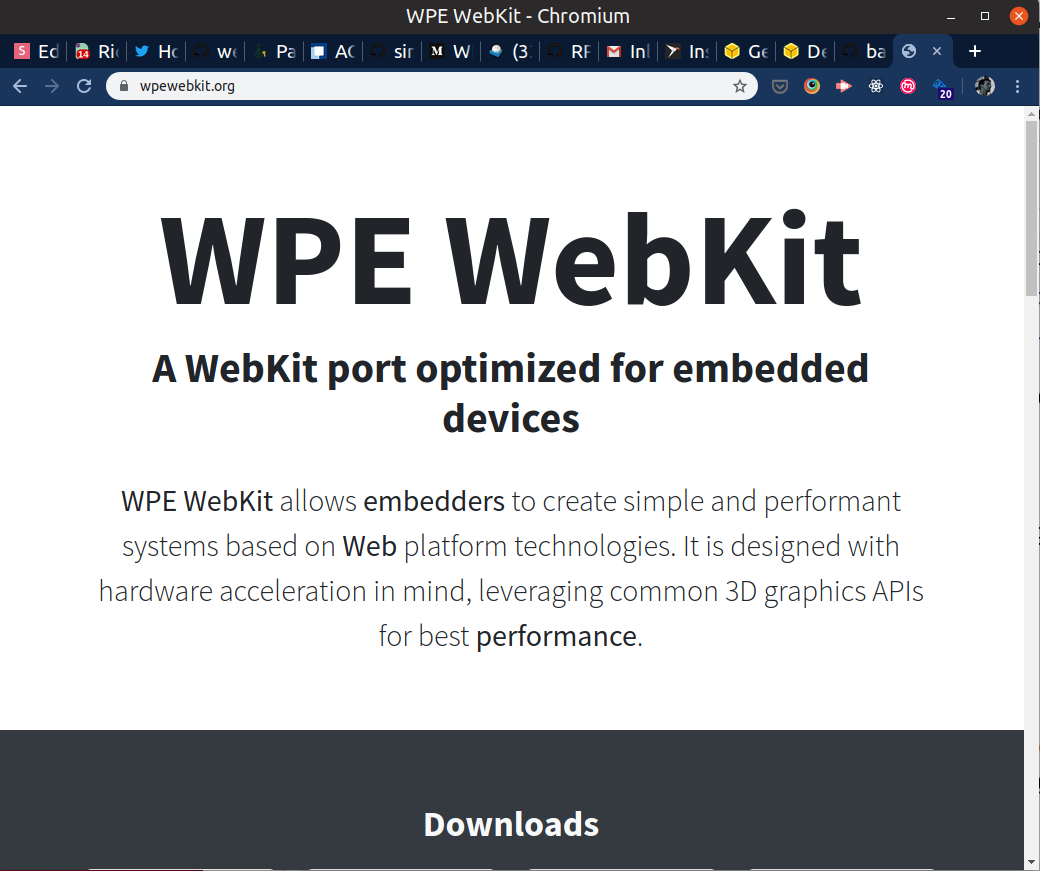Click the bold word 'performance' in the paragraph

(556, 637)
